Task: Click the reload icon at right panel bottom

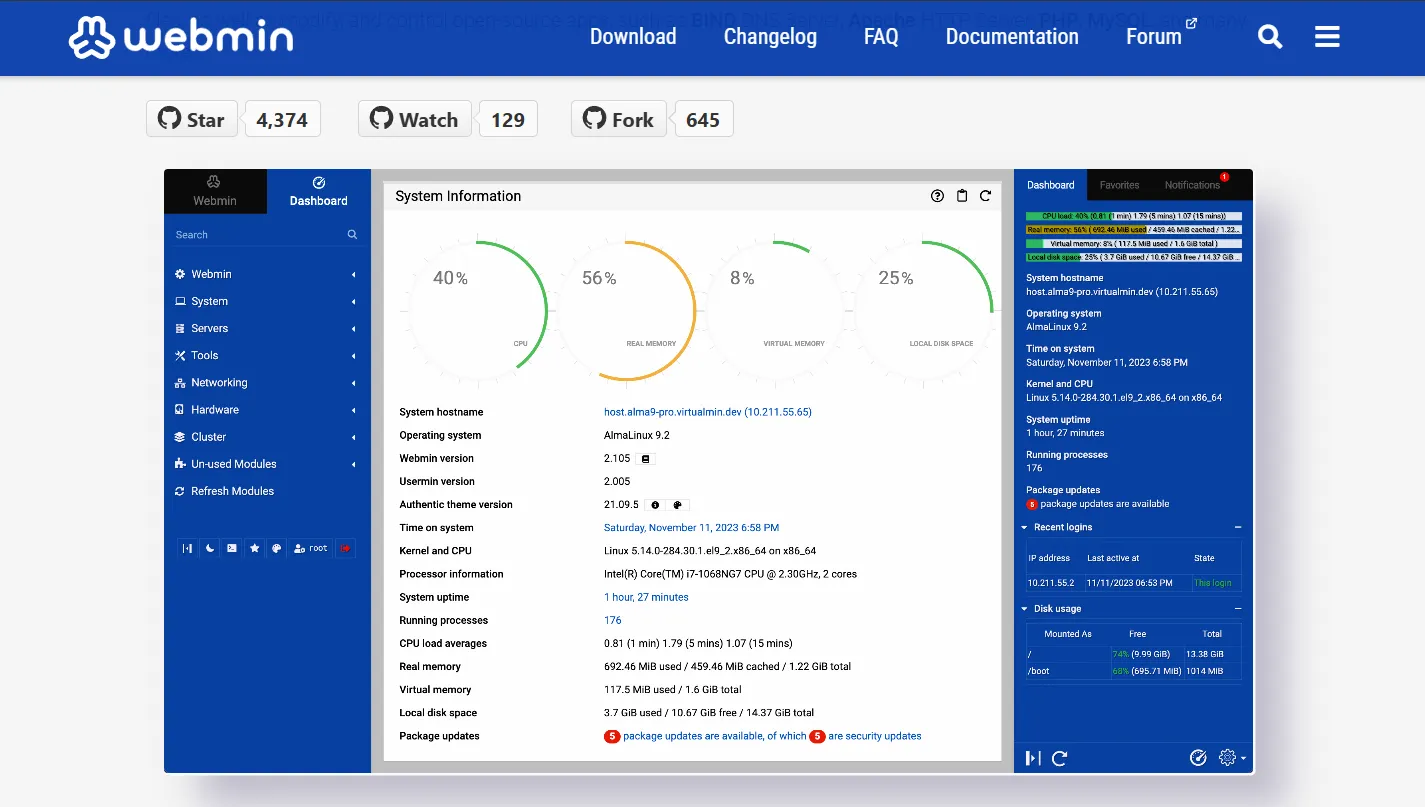Action: [1060, 758]
